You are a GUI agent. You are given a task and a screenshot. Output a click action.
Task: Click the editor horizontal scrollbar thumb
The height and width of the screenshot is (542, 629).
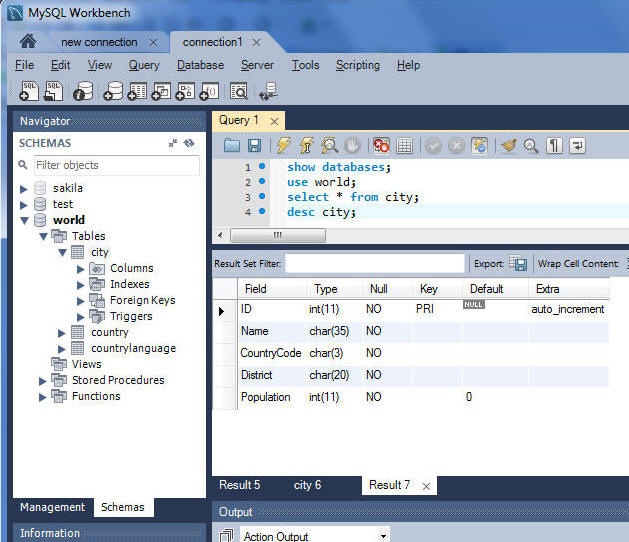[x=278, y=235]
